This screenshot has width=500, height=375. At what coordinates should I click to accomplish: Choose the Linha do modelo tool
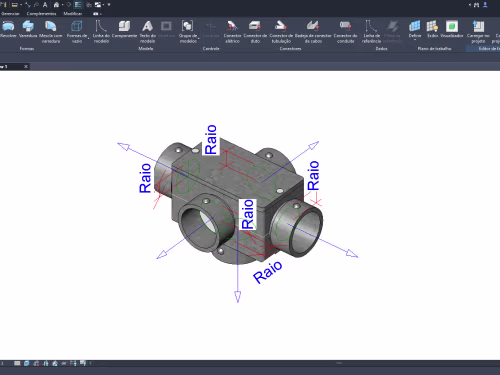tap(101, 32)
